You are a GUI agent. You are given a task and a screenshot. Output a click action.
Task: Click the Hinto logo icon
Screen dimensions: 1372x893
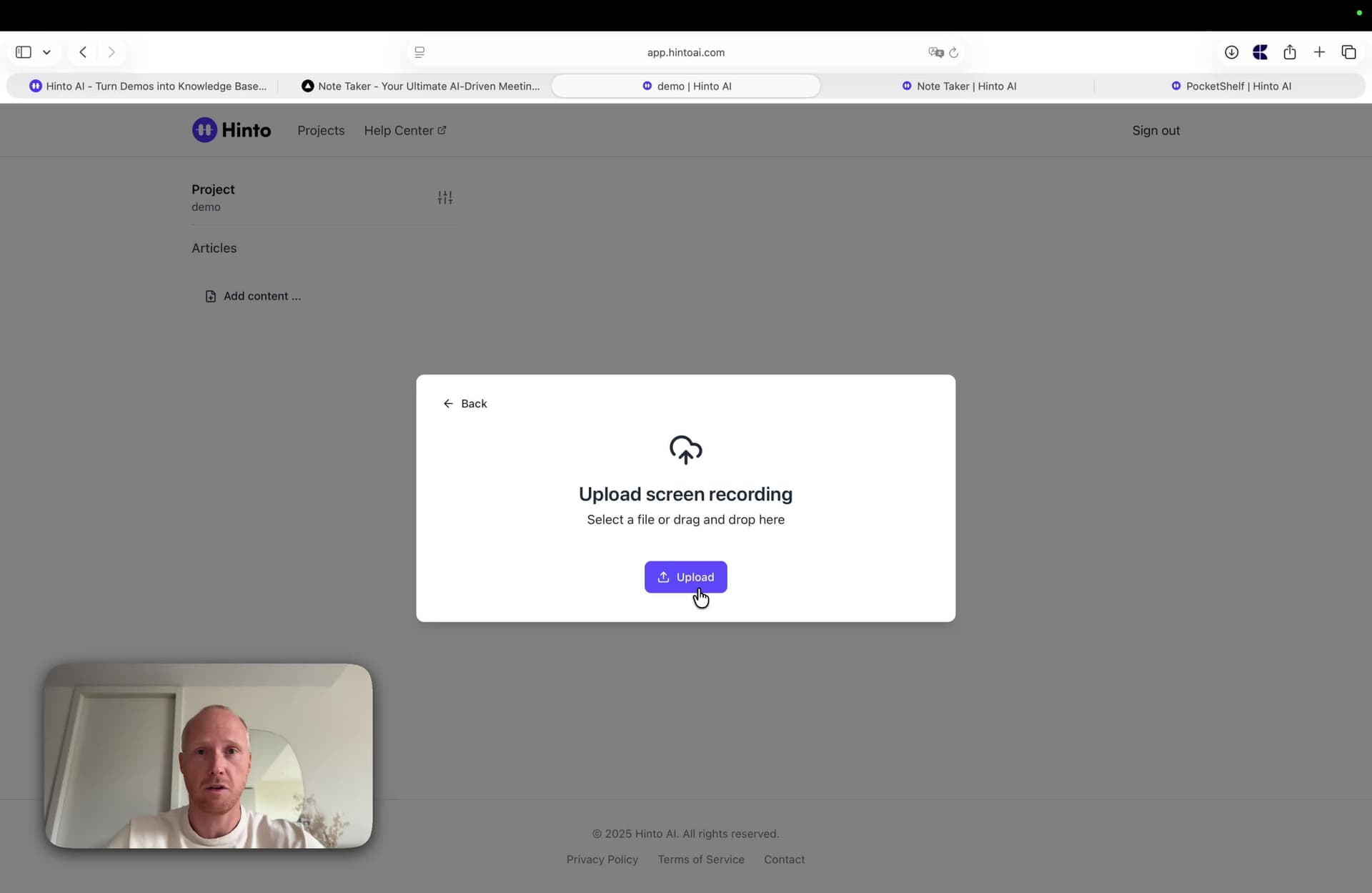pyautogui.click(x=204, y=130)
